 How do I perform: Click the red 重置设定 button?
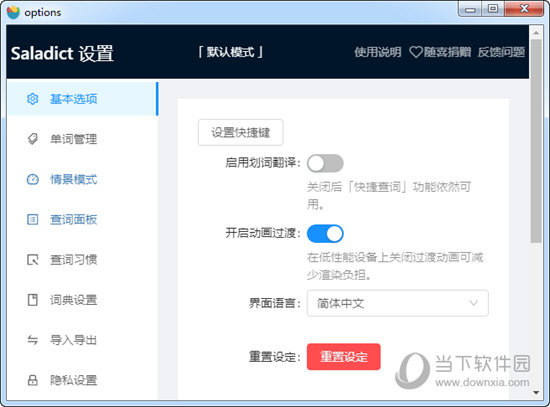coord(343,357)
